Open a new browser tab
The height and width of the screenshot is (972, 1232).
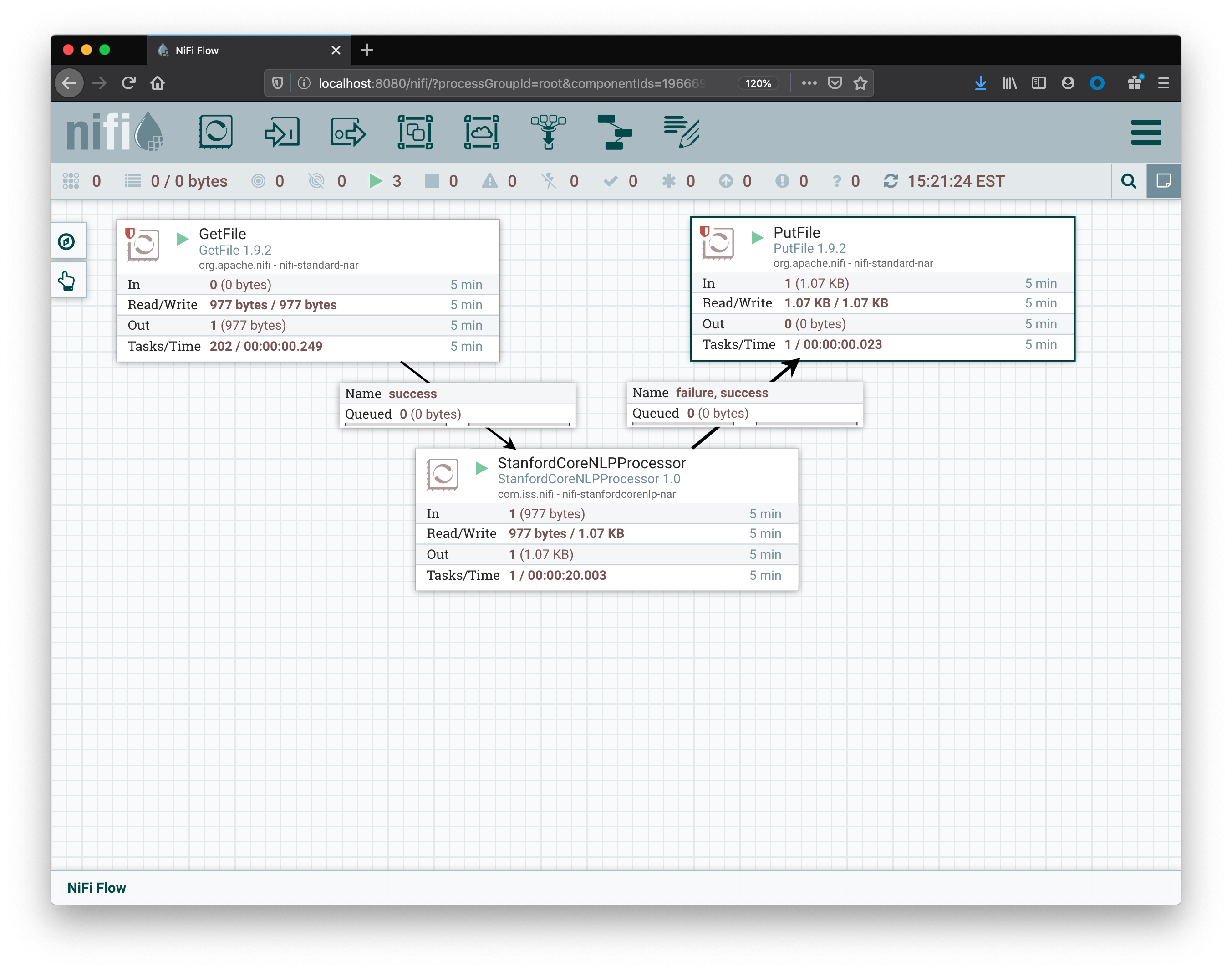click(x=367, y=50)
